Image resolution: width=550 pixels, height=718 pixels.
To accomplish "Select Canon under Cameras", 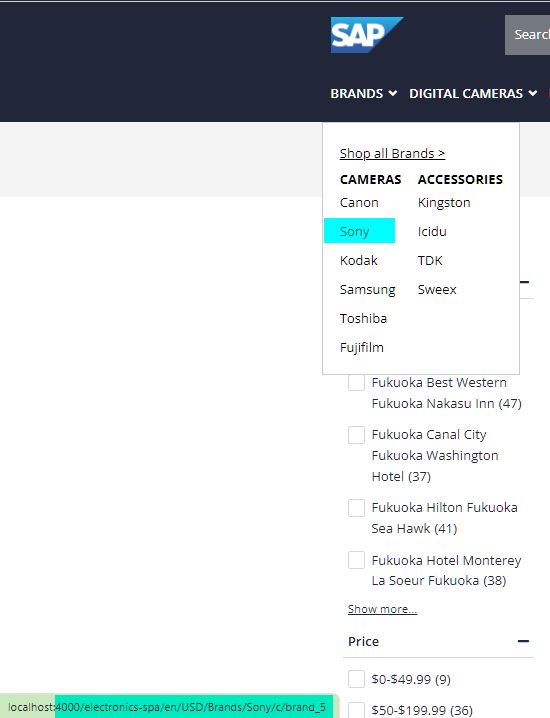I will pos(359,202).
